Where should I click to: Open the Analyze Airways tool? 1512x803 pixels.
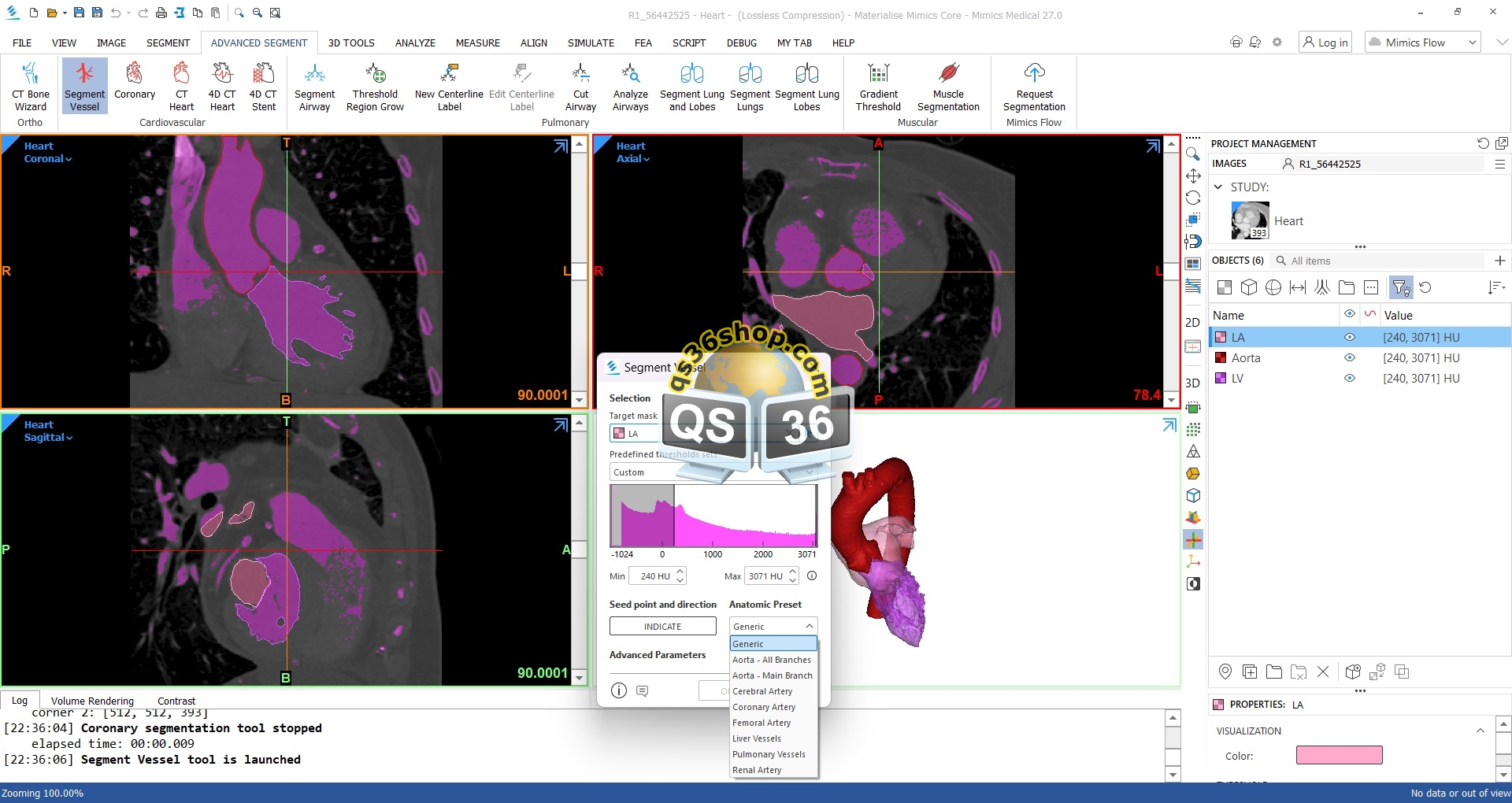coord(630,87)
